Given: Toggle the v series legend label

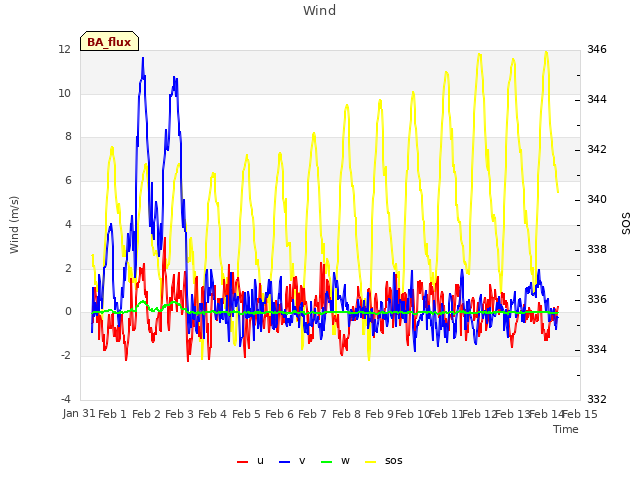Looking at the screenshot, I should pyautogui.click(x=302, y=461).
